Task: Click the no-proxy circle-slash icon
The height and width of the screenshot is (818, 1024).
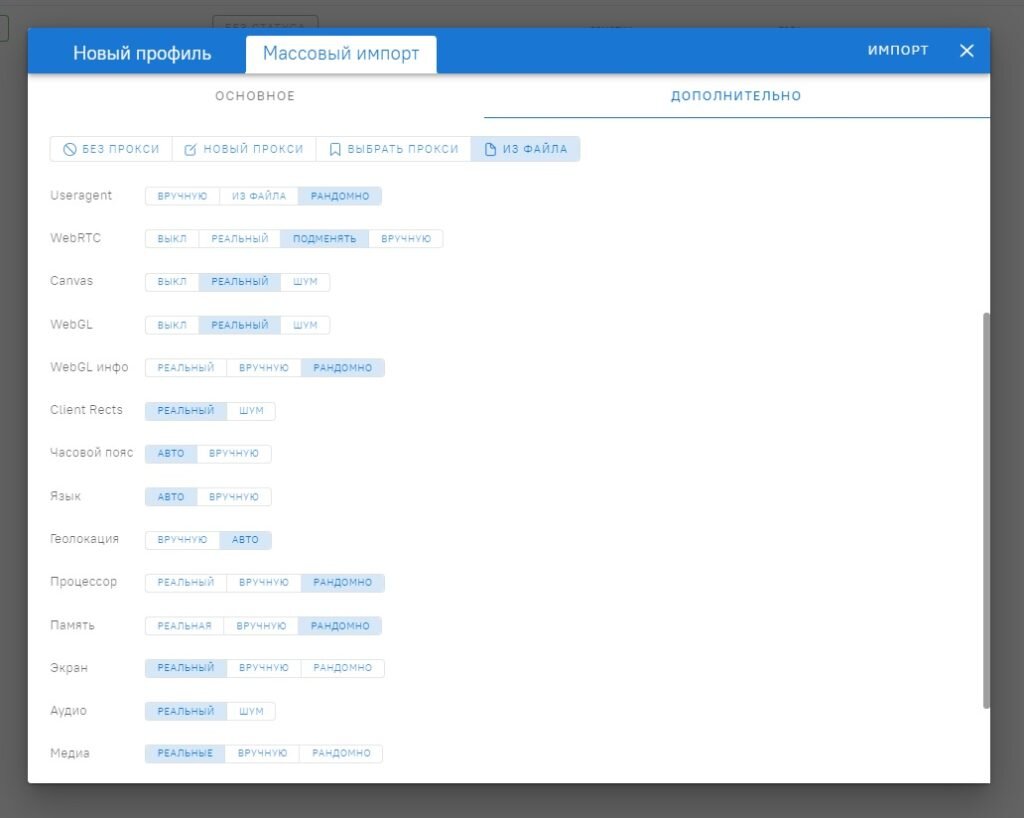Action: pyautogui.click(x=70, y=149)
